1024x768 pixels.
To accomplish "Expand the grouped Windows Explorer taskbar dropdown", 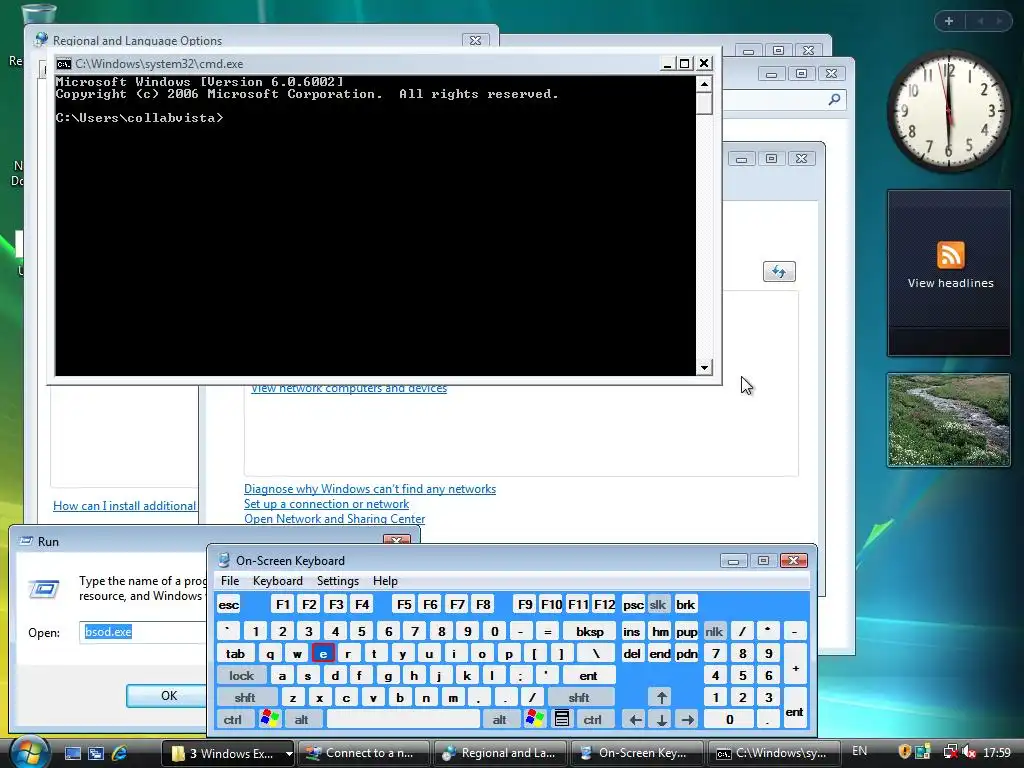I will 288,753.
